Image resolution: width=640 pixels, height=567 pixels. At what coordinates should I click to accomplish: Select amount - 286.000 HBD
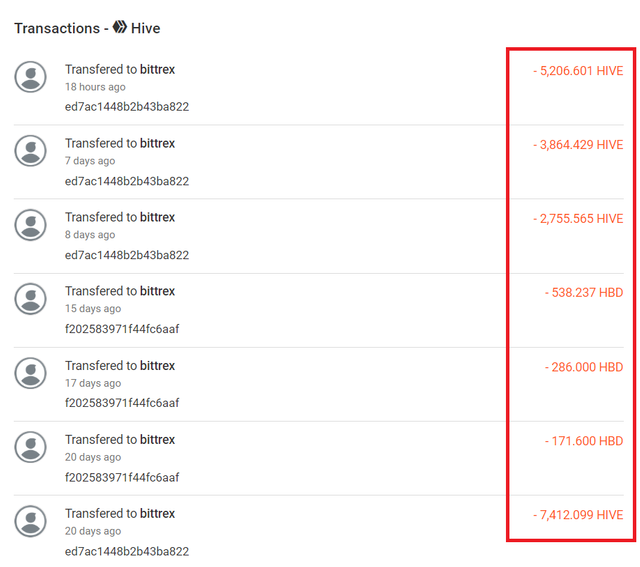pos(584,367)
